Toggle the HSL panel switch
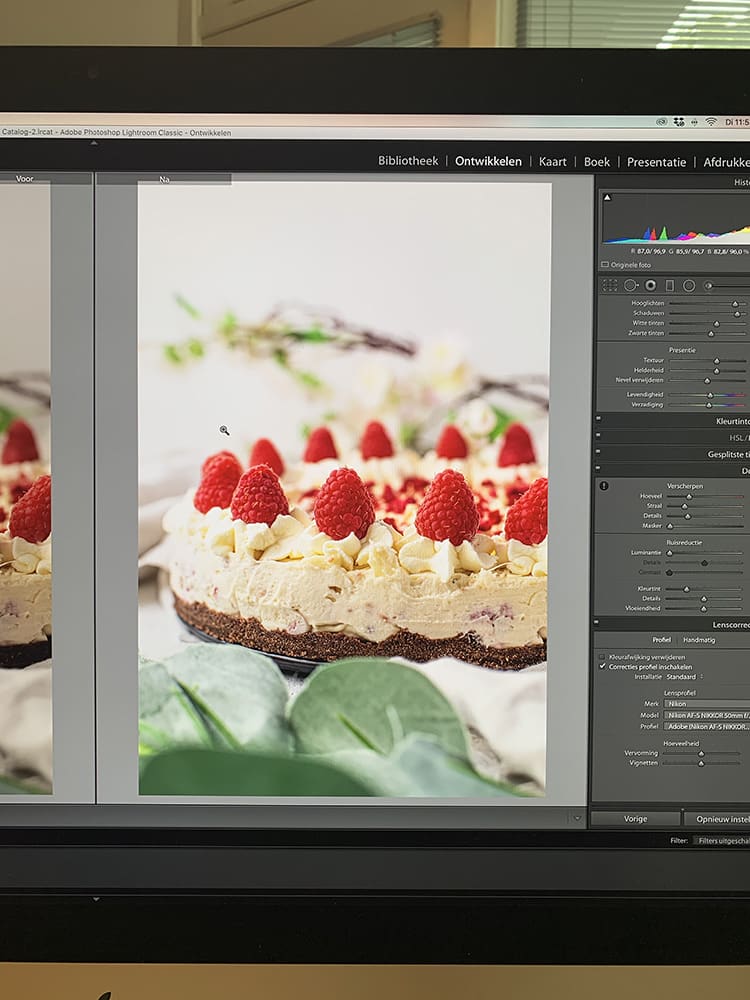The width and height of the screenshot is (750, 1000). pyautogui.click(x=598, y=436)
